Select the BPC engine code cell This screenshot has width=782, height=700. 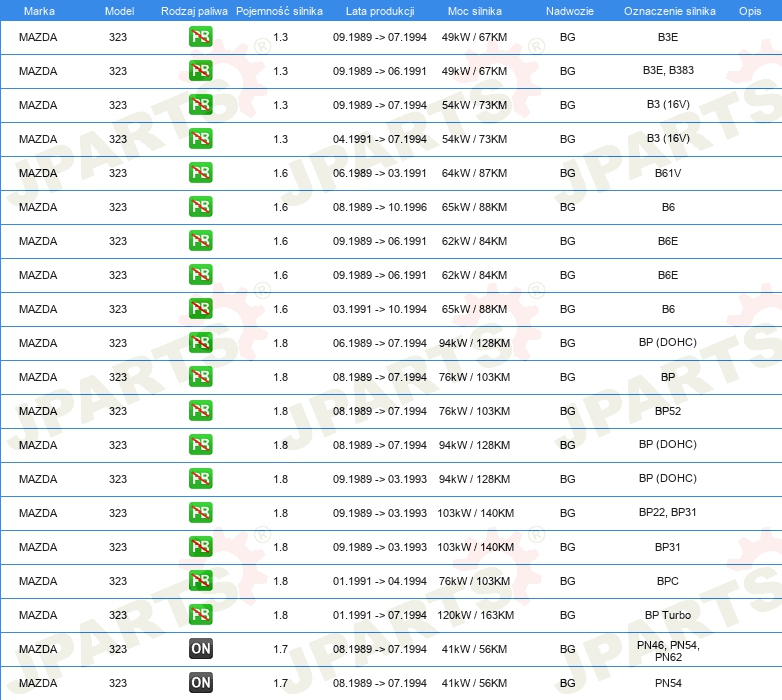pyautogui.click(x=668, y=581)
